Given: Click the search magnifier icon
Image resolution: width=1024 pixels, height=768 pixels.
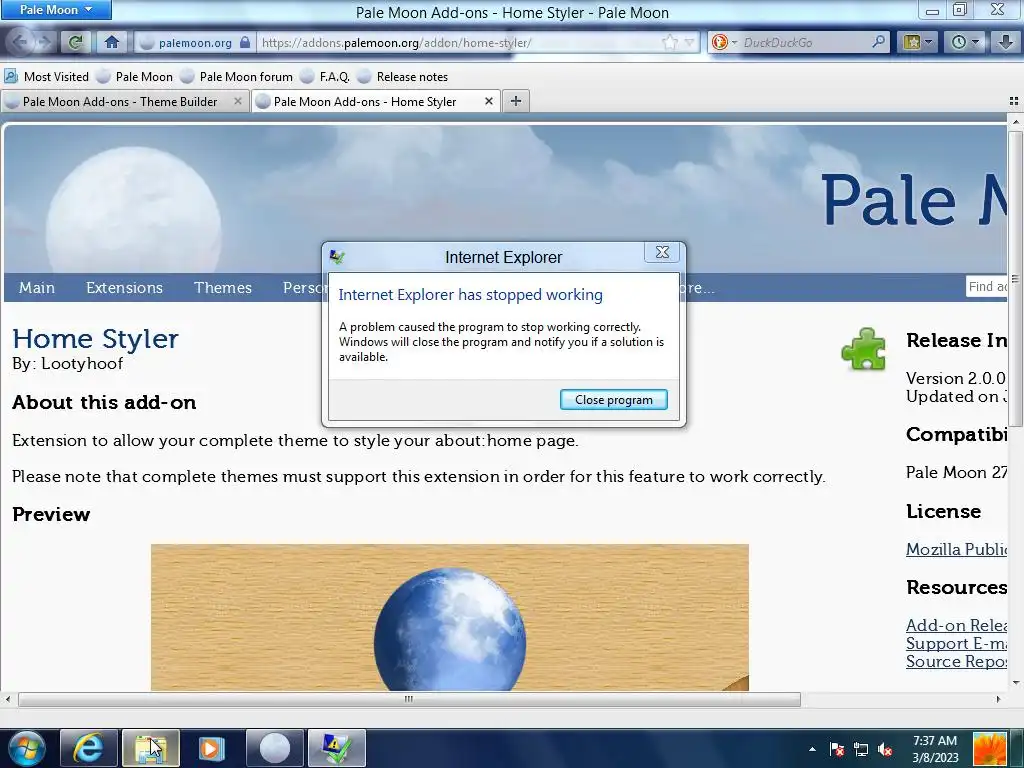Looking at the screenshot, I should click(x=879, y=42).
